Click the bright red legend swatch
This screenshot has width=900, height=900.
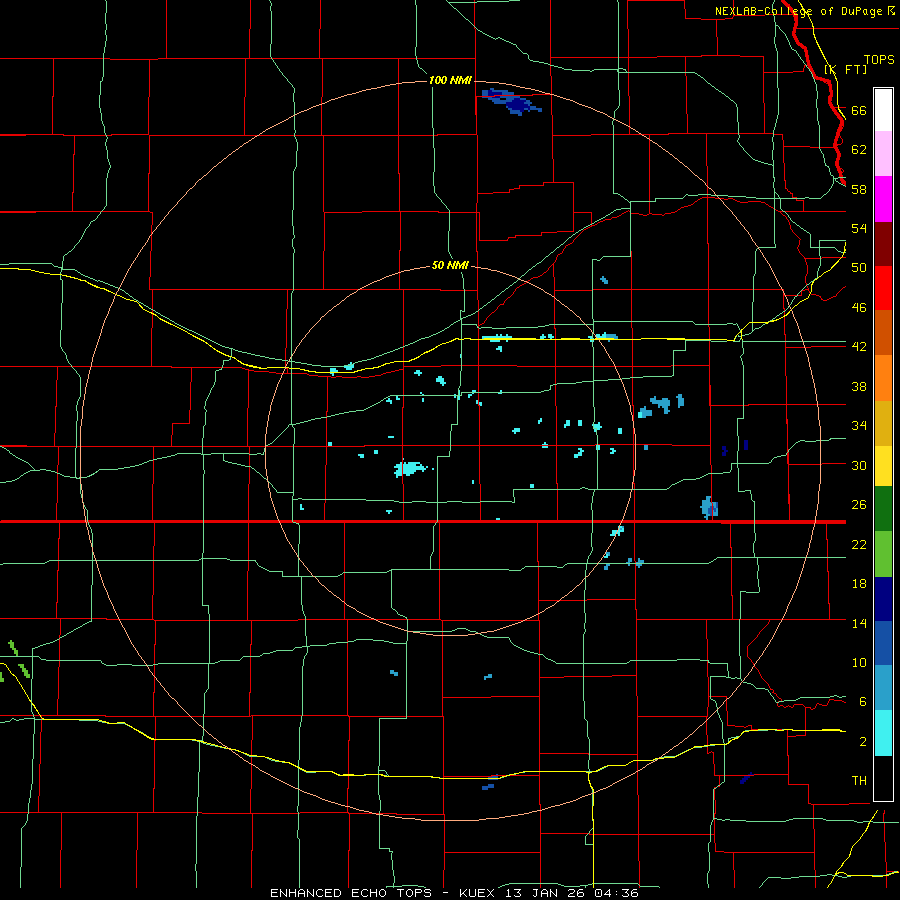(x=883, y=288)
